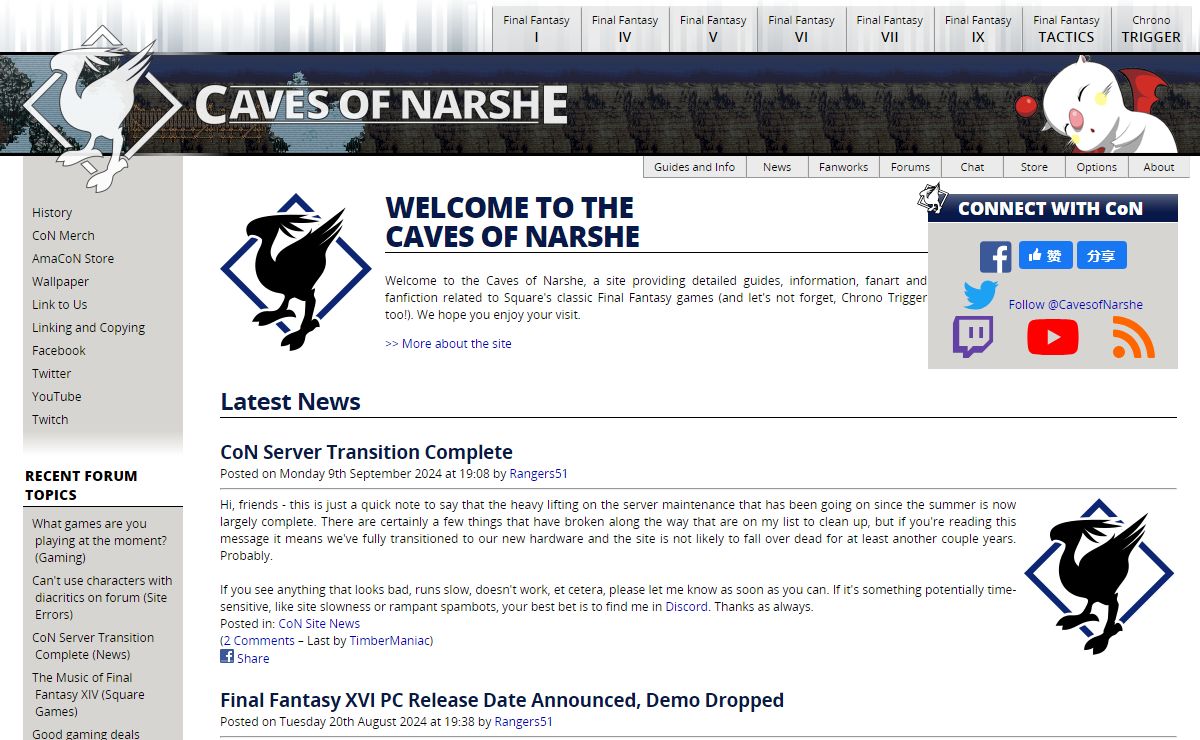Open Link to Us sidebar link

tap(59, 304)
